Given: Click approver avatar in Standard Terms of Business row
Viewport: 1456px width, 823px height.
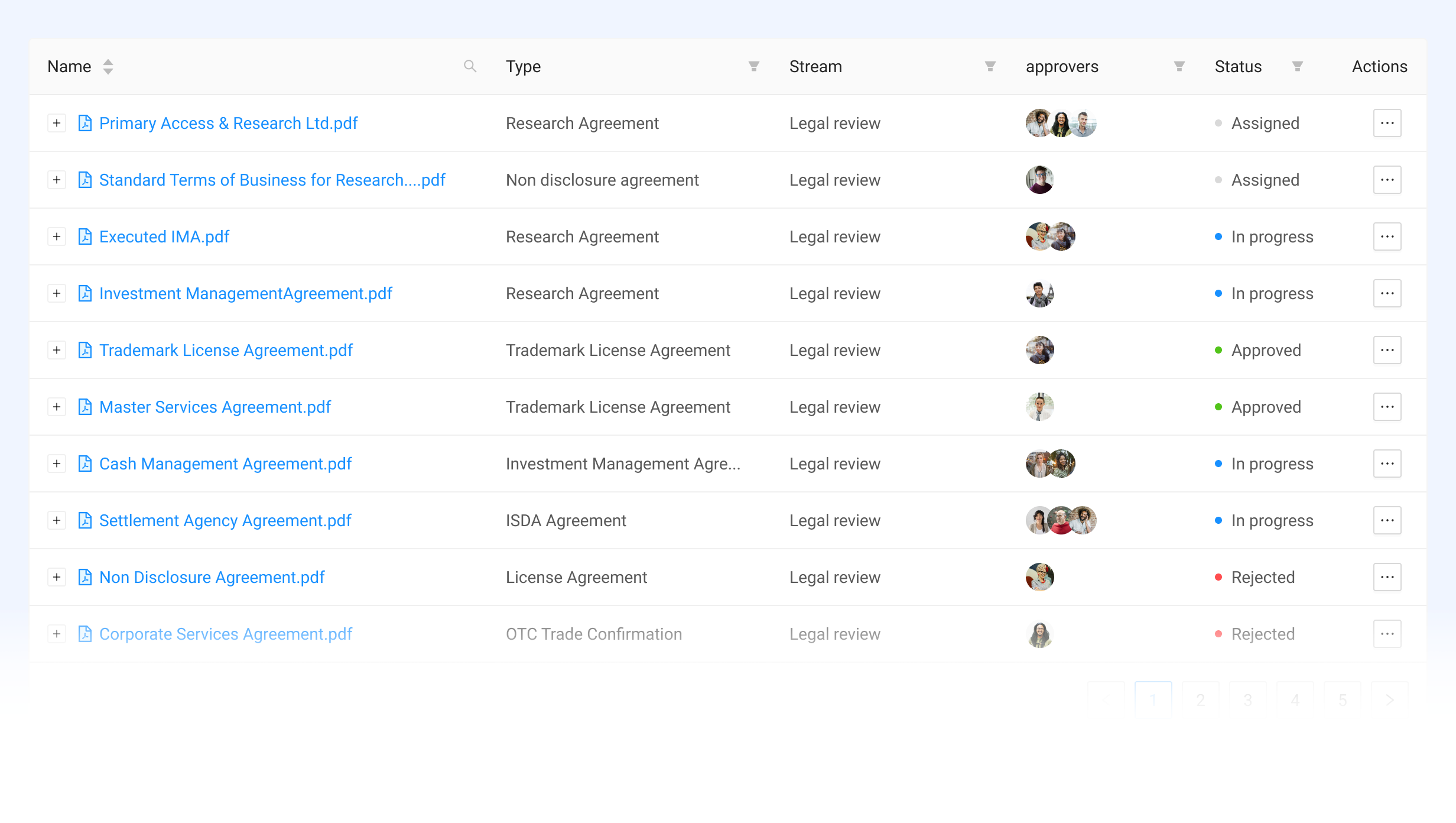Looking at the screenshot, I should tap(1040, 180).
